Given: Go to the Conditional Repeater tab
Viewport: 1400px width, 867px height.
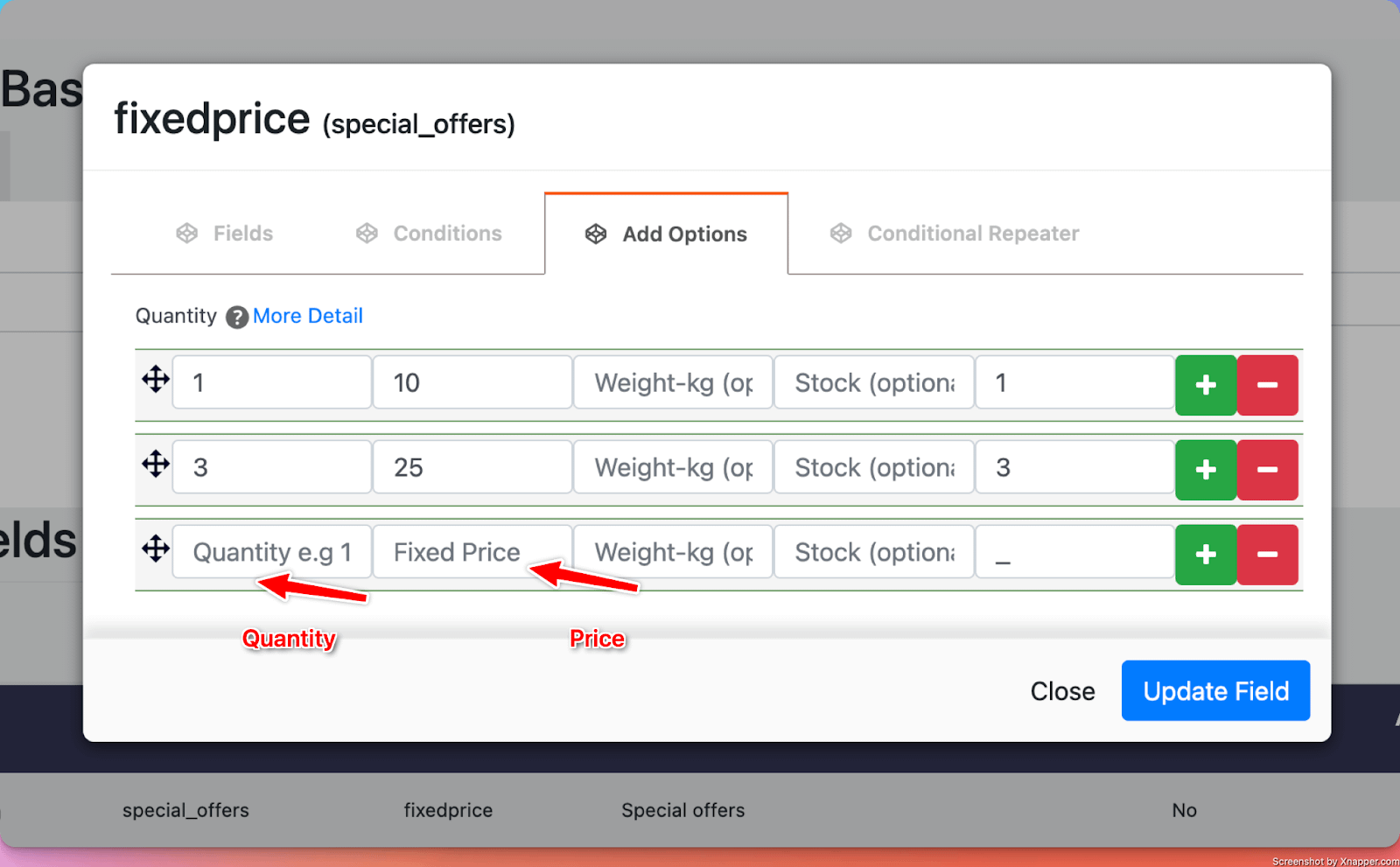Looking at the screenshot, I should (x=955, y=234).
